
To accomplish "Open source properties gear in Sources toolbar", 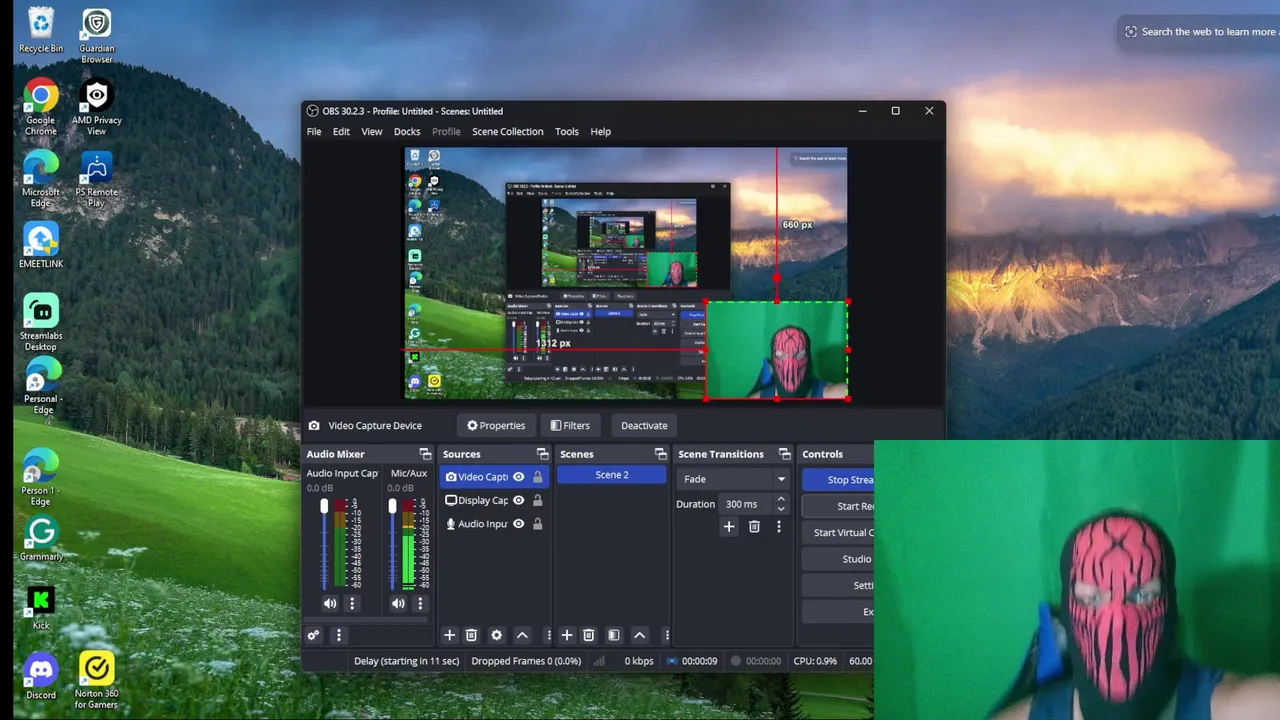I will coord(496,635).
